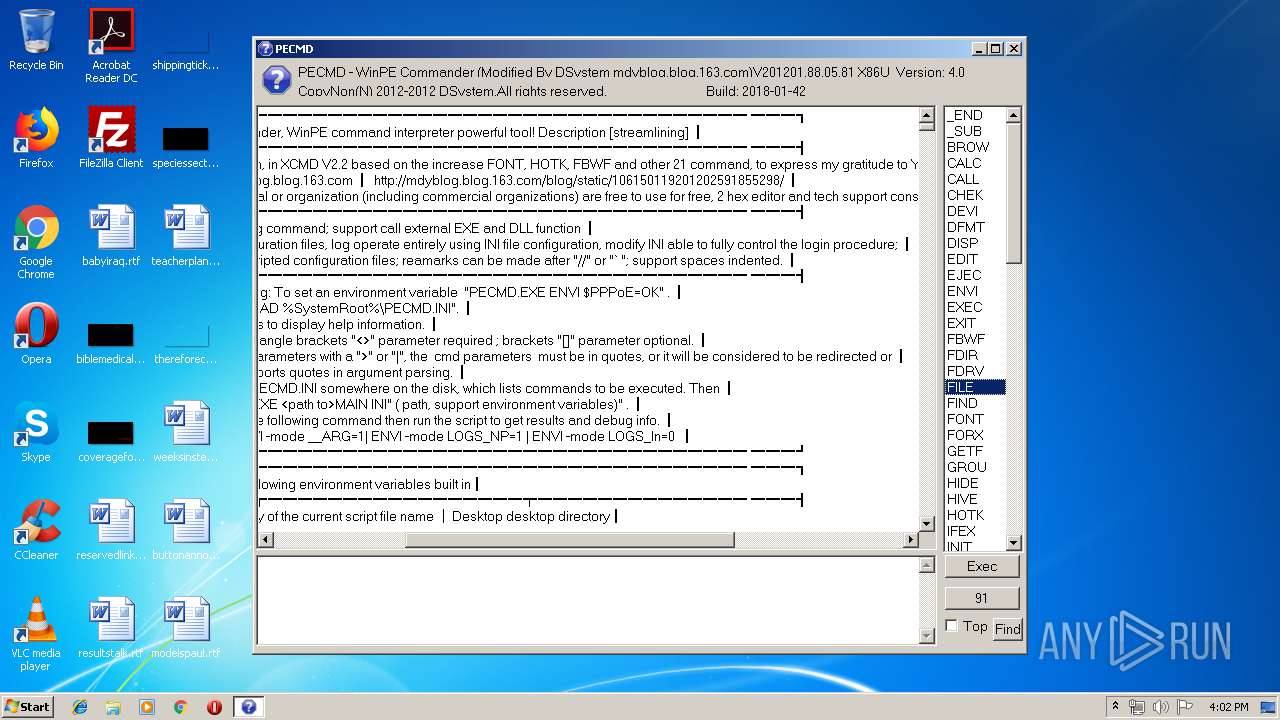Select HOTK command in list
1280x720 pixels.
[x=975, y=515]
